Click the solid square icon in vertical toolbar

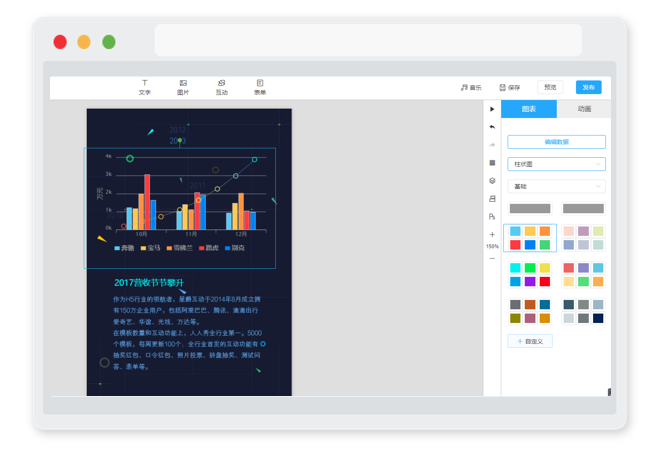(492, 163)
